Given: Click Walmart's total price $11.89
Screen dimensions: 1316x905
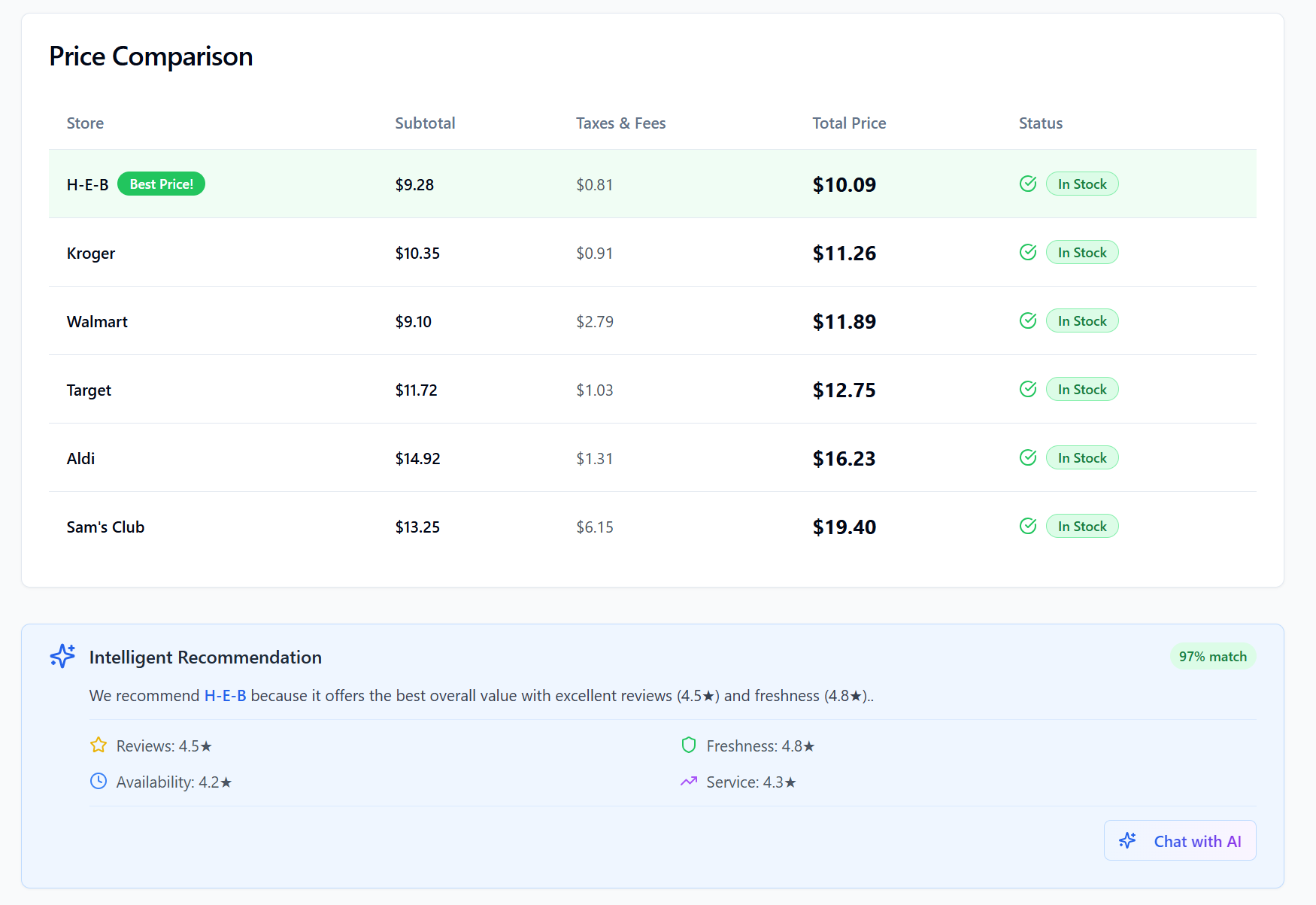Looking at the screenshot, I should 844,322.
